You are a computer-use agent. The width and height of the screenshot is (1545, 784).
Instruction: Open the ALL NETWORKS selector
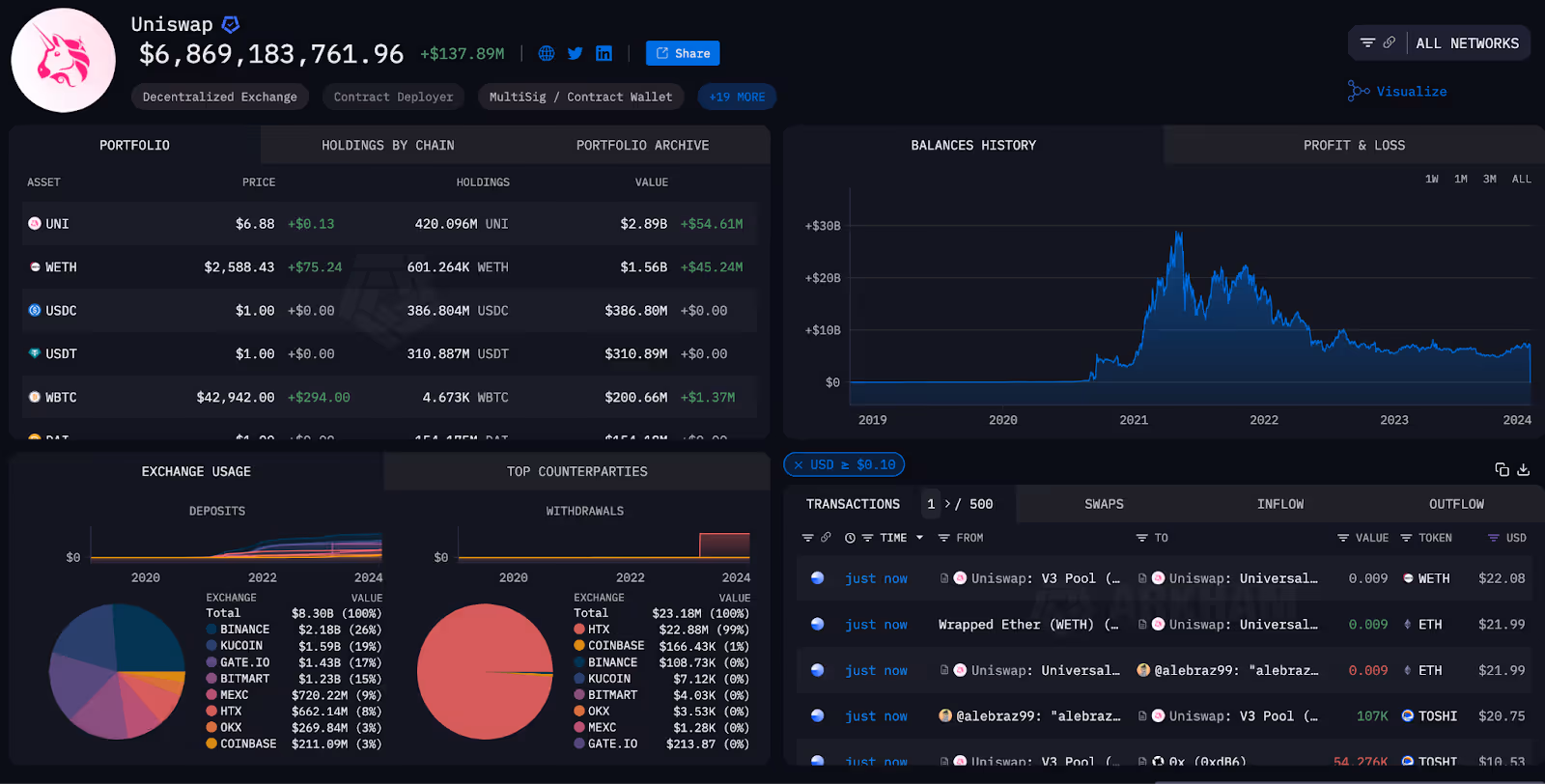pos(1467,43)
